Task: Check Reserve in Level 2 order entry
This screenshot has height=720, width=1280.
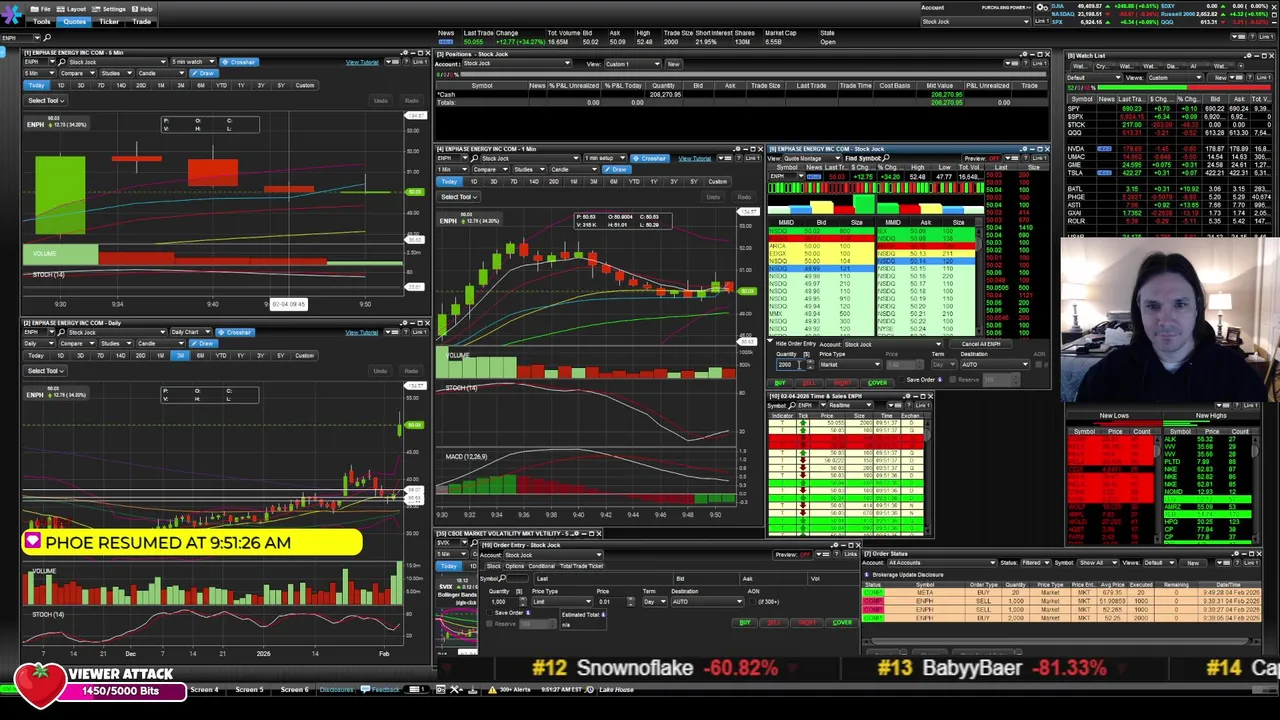Action: click(x=953, y=380)
